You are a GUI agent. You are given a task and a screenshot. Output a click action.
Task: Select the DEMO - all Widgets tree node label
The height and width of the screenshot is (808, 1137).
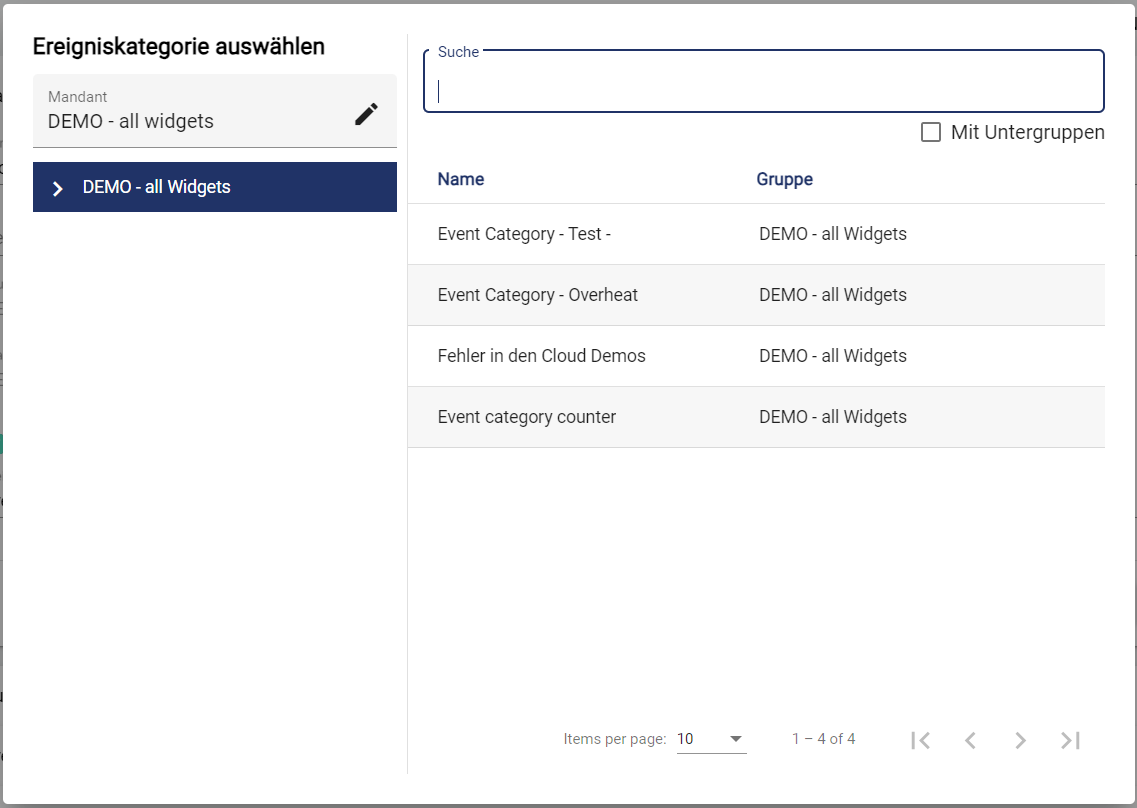coord(157,187)
